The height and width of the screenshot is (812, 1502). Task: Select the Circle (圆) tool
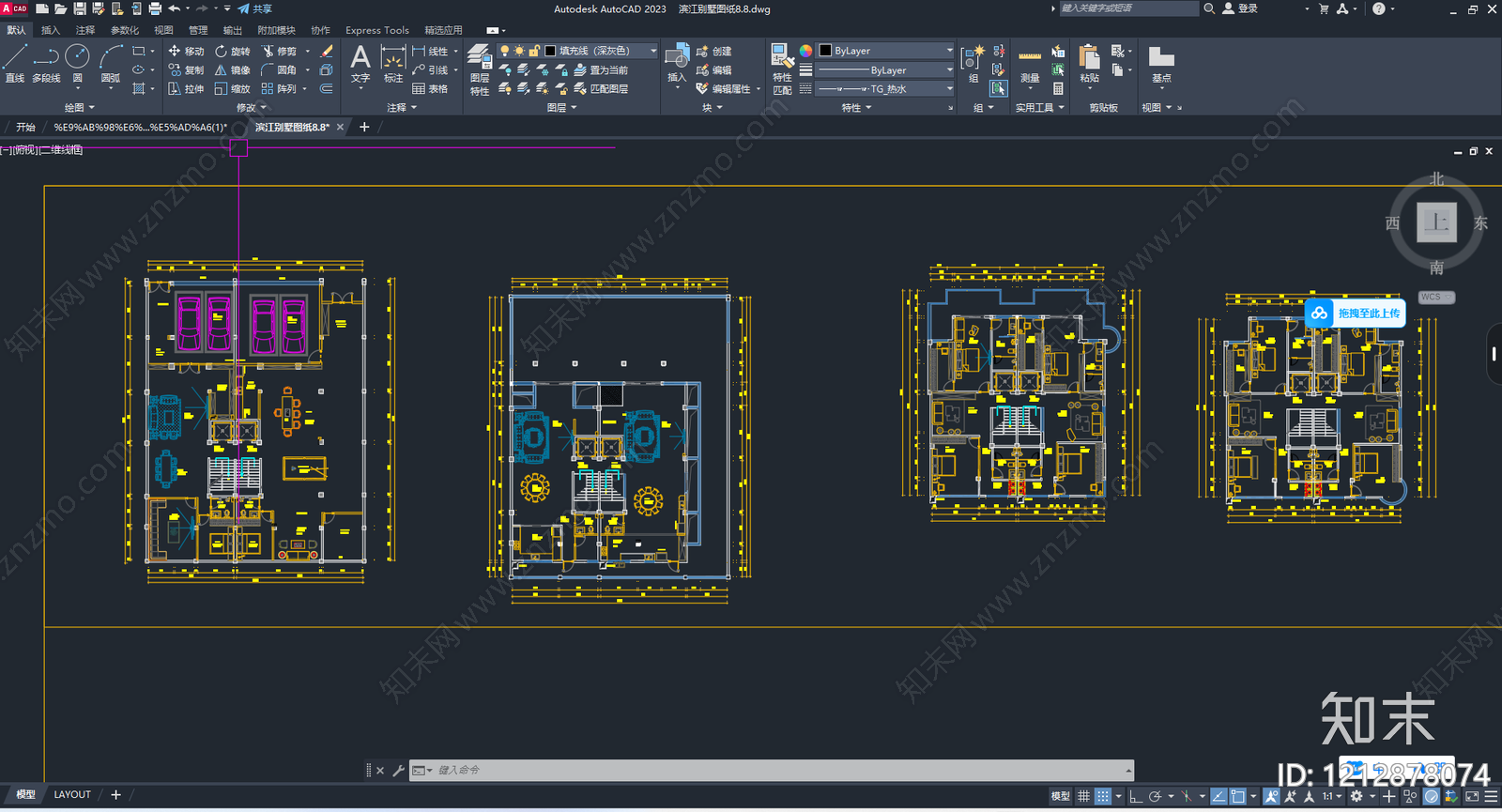point(77,64)
